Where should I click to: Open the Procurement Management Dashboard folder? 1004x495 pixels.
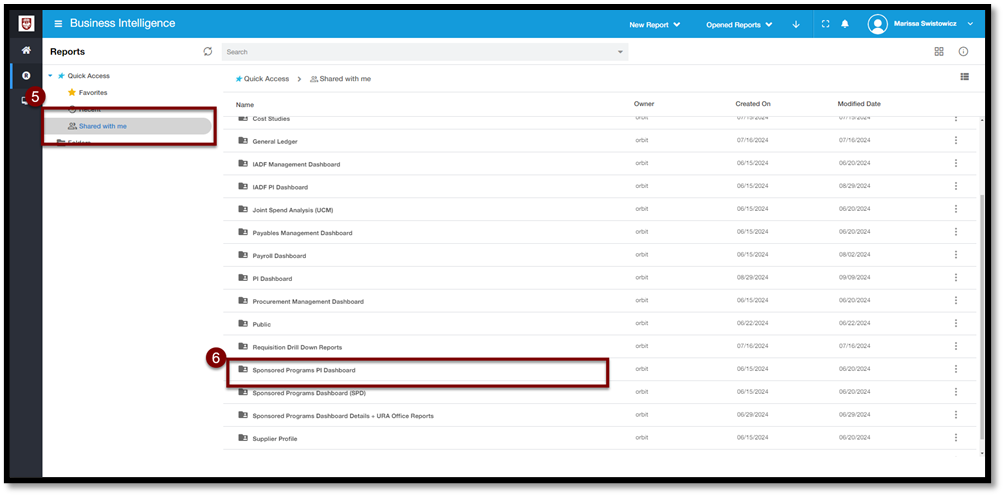[x=308, y=302]
